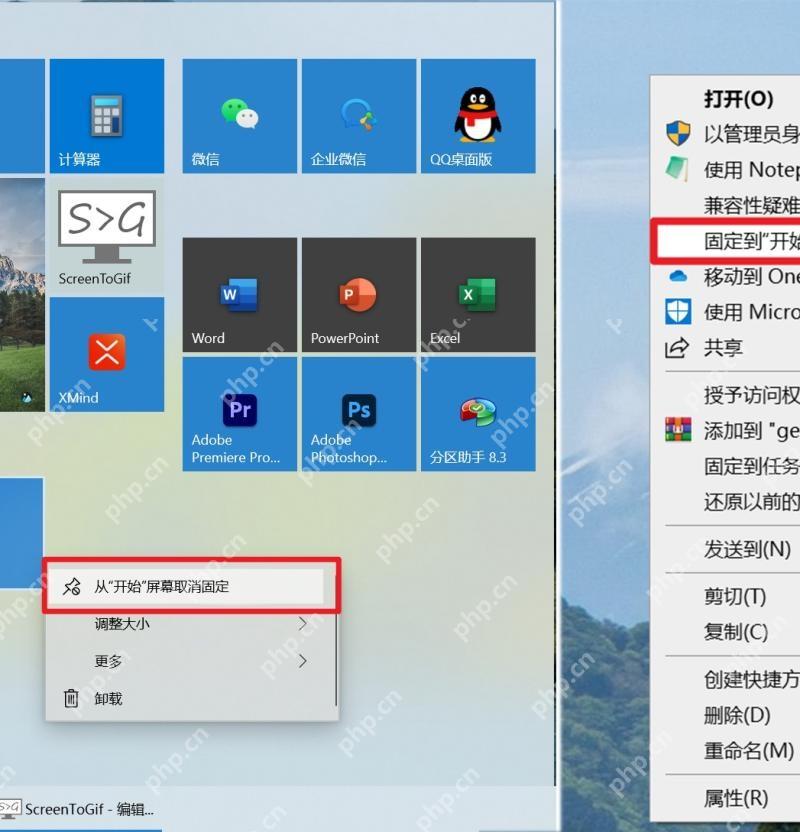This screenshot has width=800, height=832.
Task: Select the 使用 Notepad entry
Action: [726, 170]
